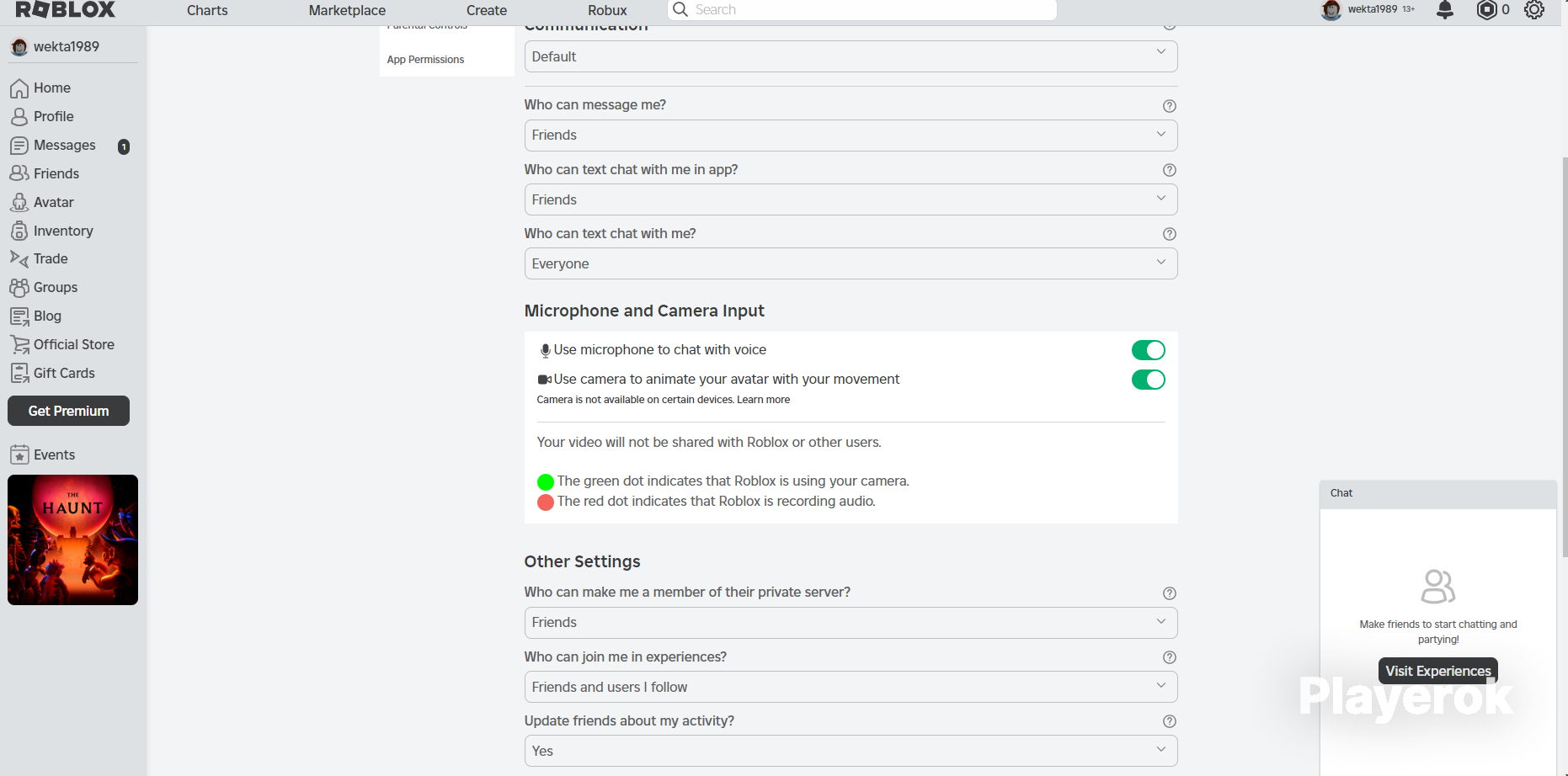Click the Official Store link
1568x776 pixels.
pos(74,344)
